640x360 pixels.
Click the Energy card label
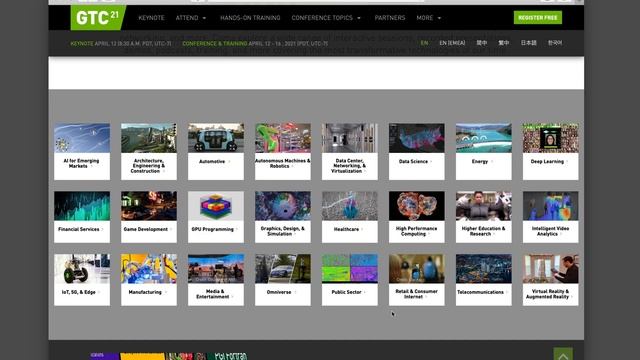point(480,162)
